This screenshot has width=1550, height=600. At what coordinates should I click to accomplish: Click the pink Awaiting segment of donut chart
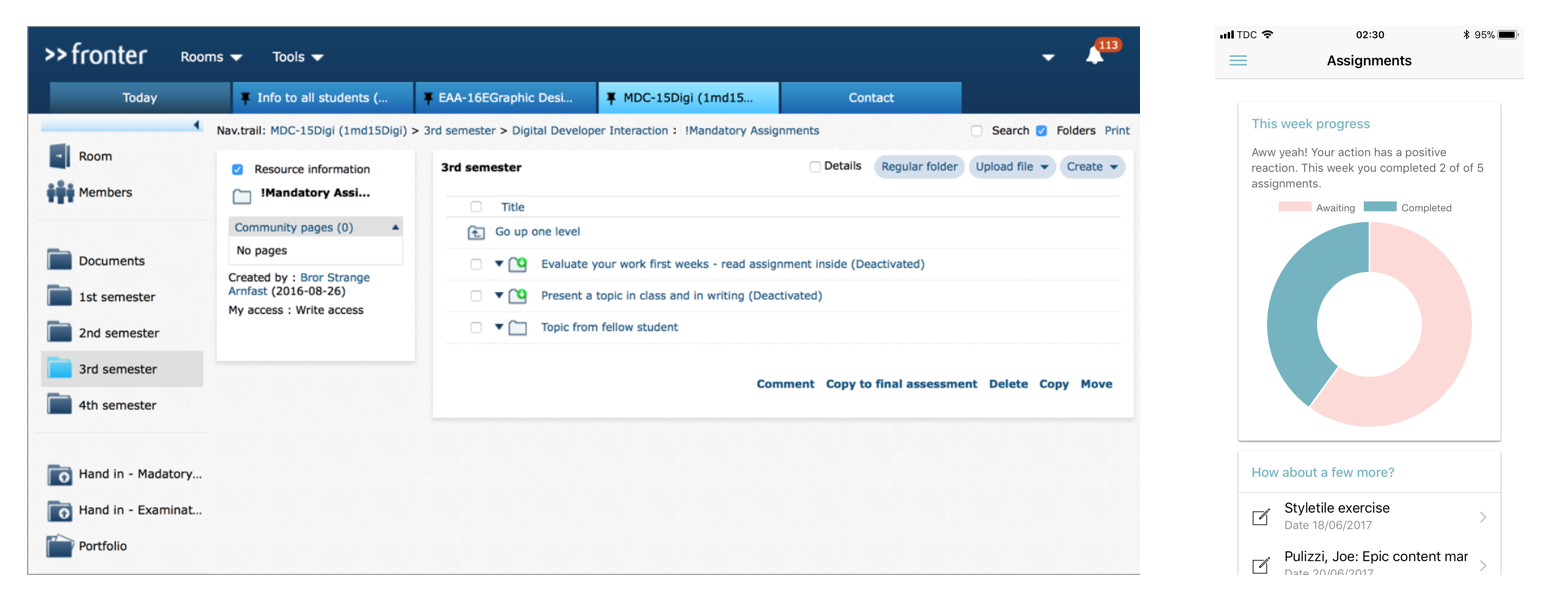pyautogui.click(x=1441, y=350)
